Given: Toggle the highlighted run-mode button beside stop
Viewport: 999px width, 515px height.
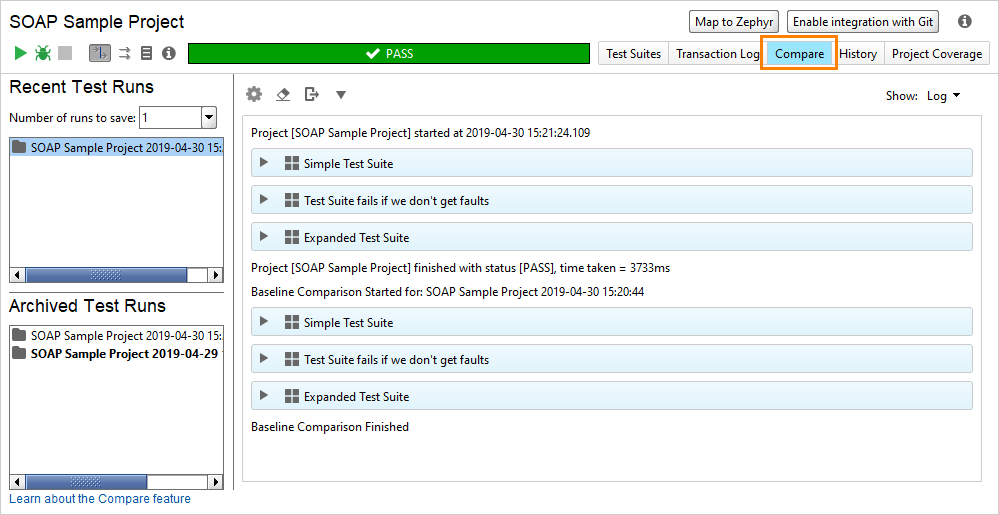Looking at the screenshot, I should click(x=99, y=53).
